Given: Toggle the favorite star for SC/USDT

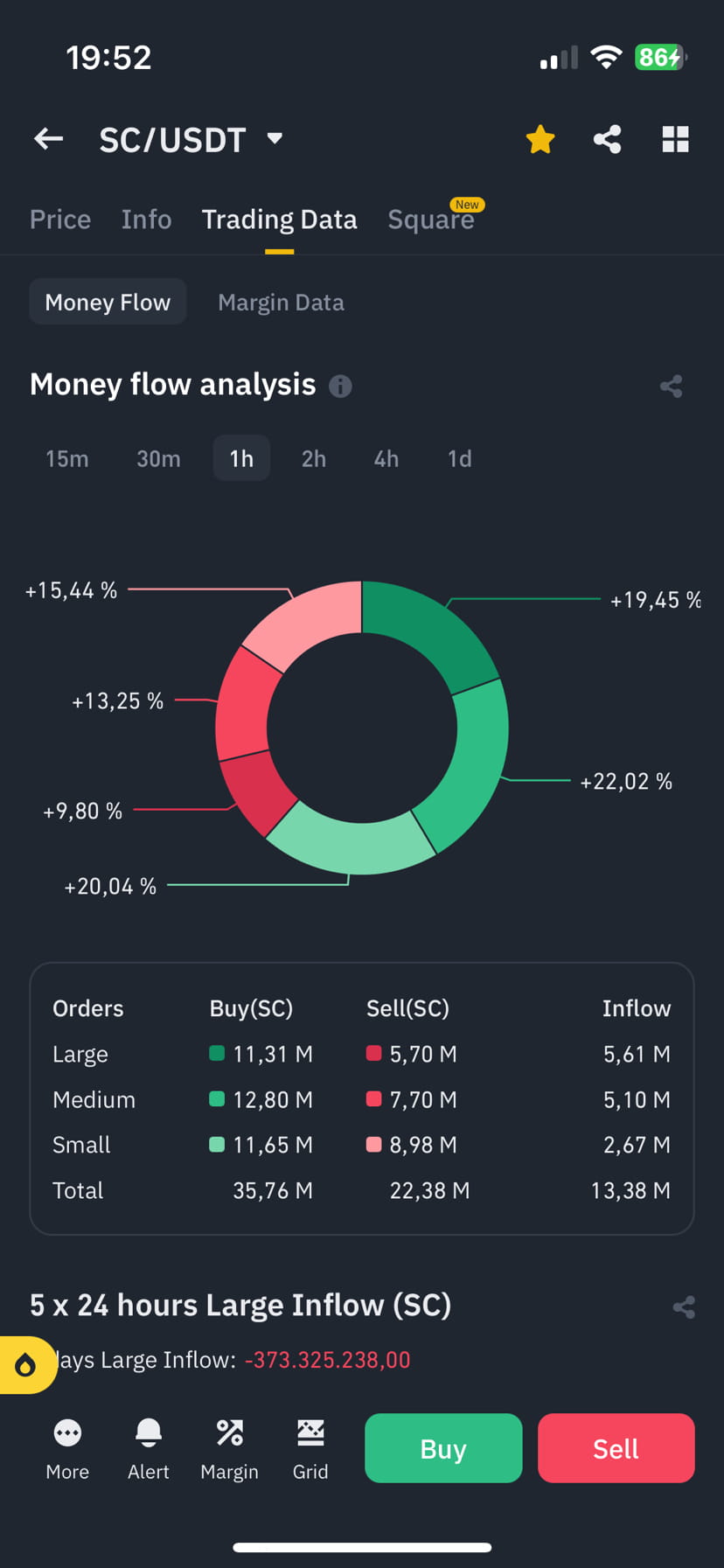Looking at the screenshot, I should [540, 139].
